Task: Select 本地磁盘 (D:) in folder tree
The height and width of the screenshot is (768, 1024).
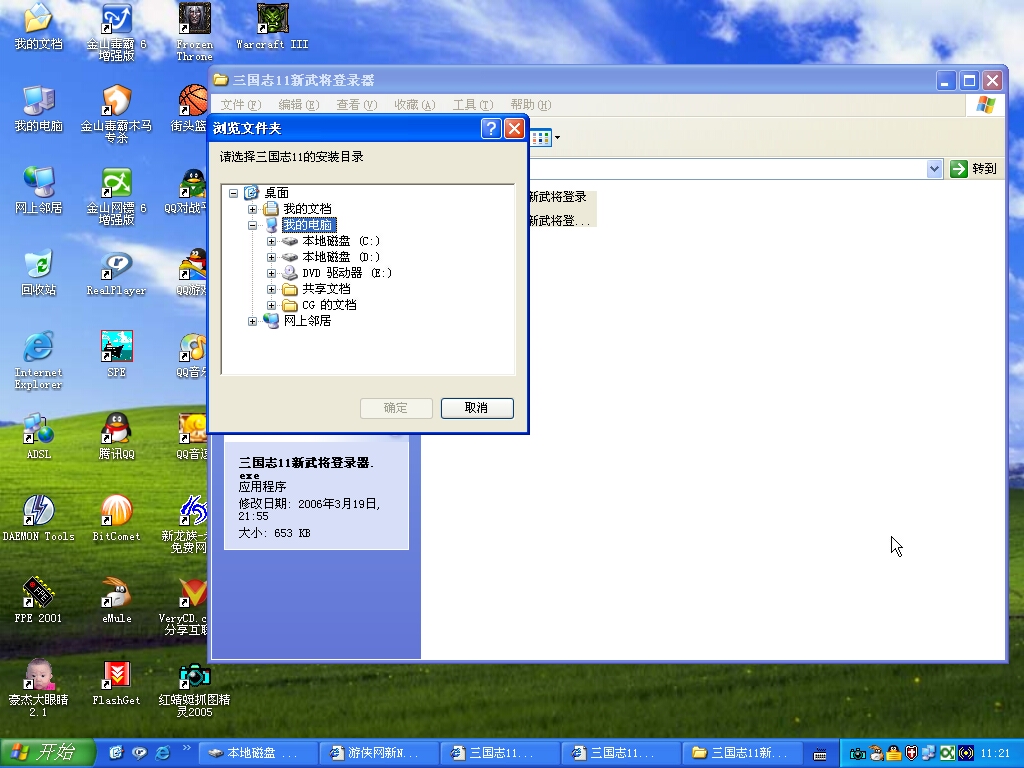Action: pyautogui.click(x=340, y=257)
